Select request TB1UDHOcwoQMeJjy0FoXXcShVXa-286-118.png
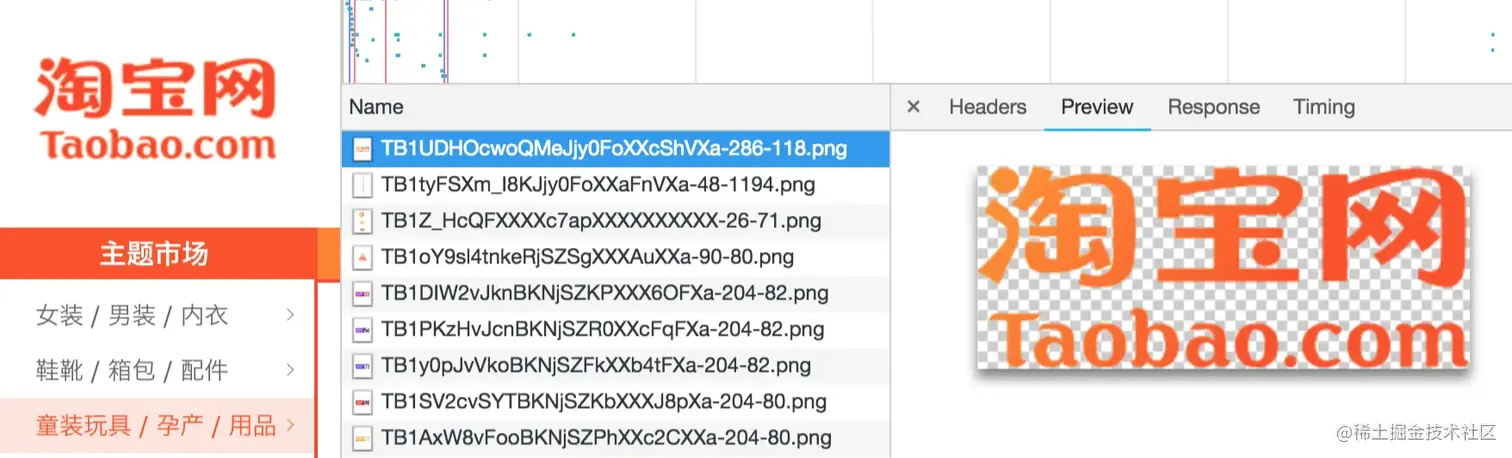The image size is (1512, 458). (615, 149)
